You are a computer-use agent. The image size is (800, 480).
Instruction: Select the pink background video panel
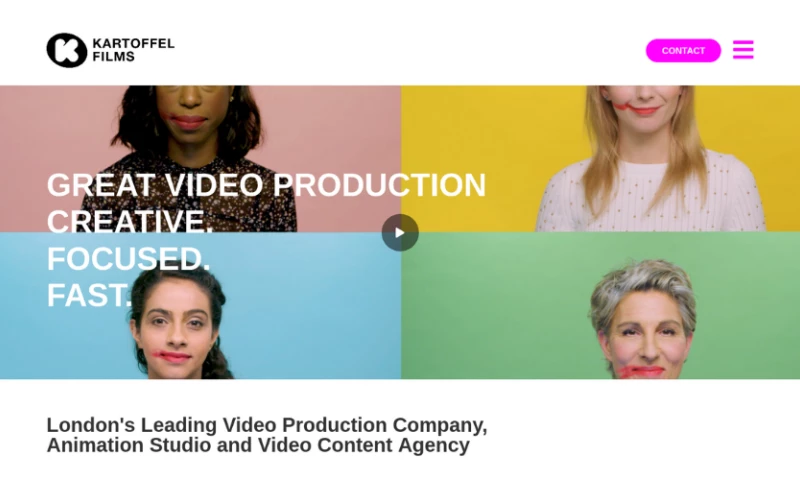pyautogui.click(x=201, y=159)
